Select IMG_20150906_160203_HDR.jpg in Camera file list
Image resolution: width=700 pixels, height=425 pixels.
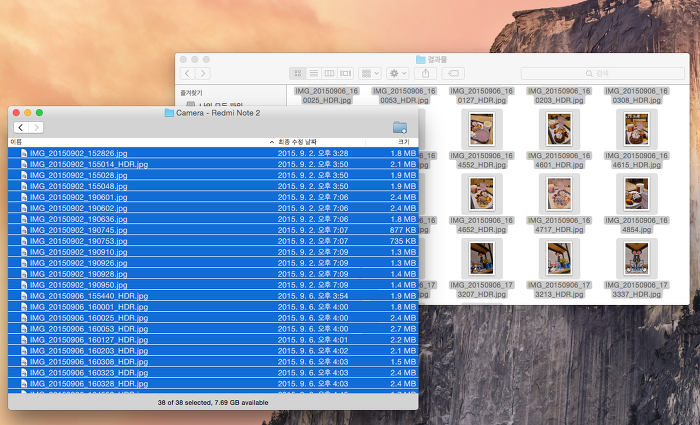(213, 351)
